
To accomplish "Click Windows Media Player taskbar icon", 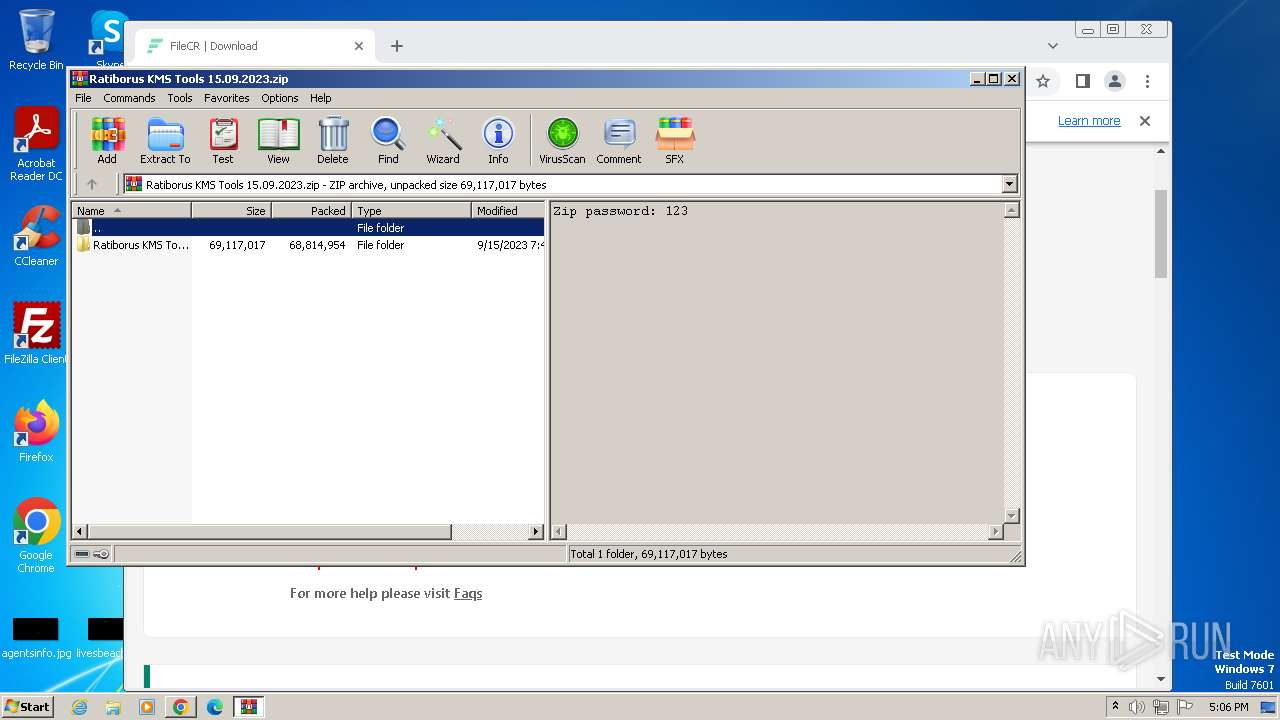I will pos(147,707).
